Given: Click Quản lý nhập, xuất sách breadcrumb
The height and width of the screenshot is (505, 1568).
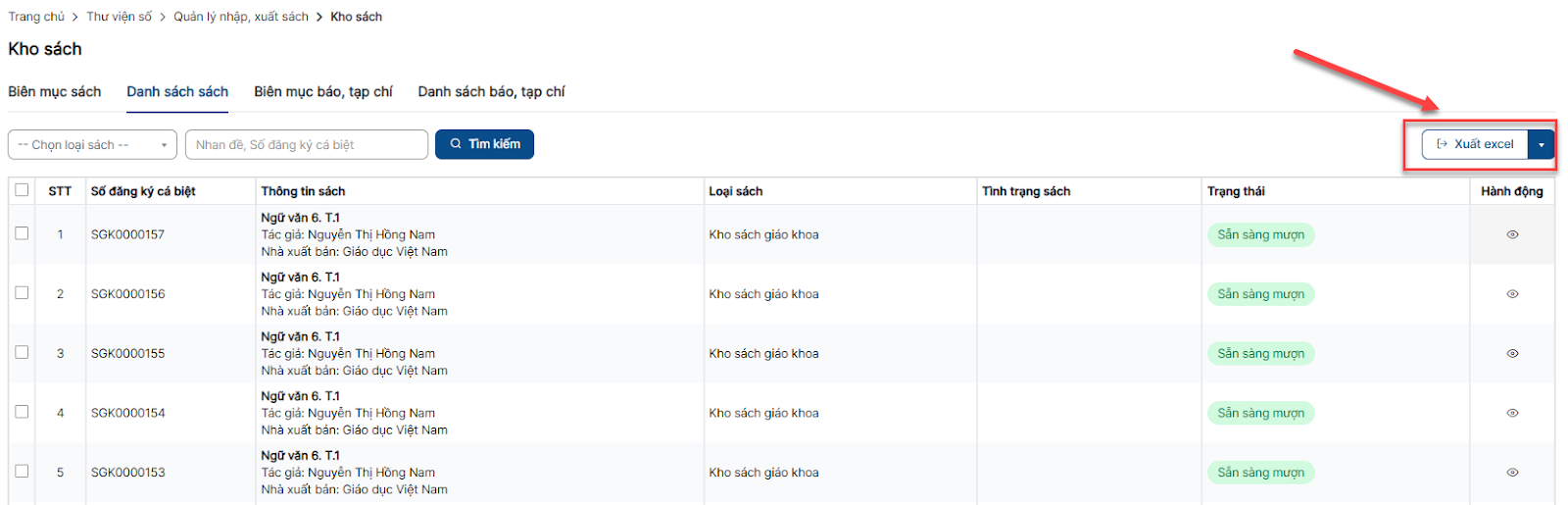Looking at the screenshot, I should (241, 17).
